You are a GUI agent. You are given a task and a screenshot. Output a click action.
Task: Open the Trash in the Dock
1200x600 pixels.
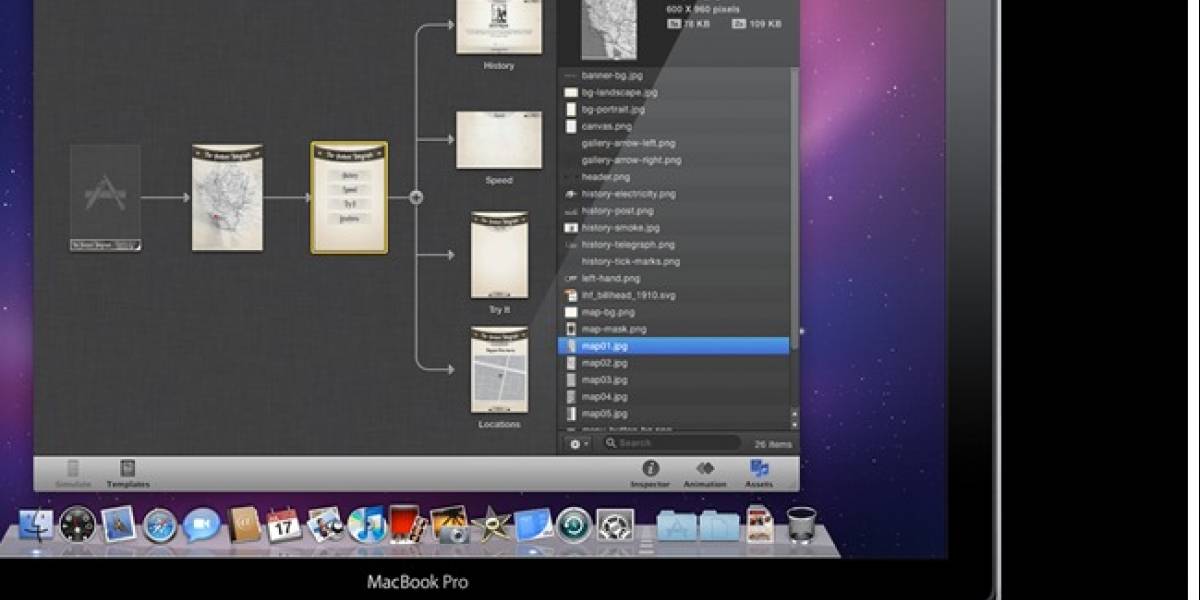coord(801,524)
